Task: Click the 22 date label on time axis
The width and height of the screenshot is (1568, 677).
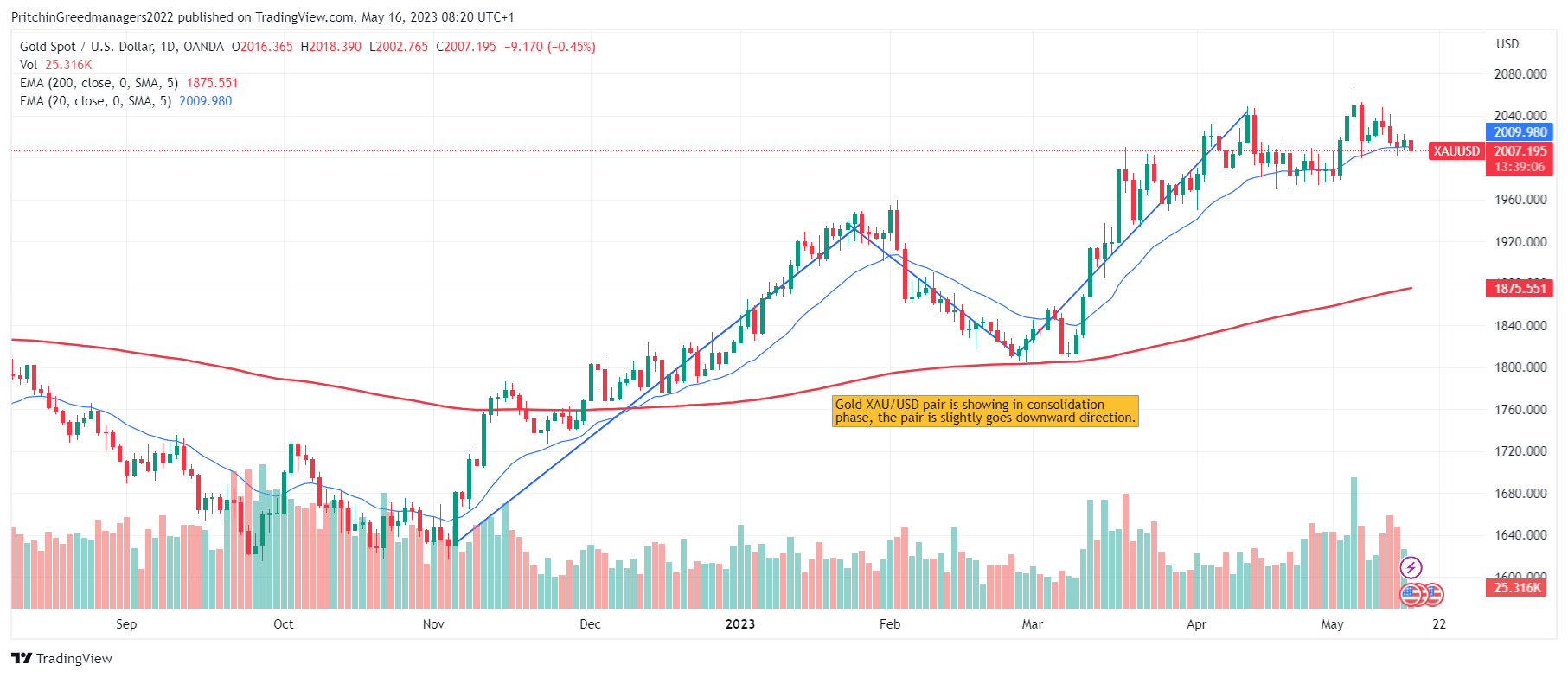Action: pos(1439,624)
